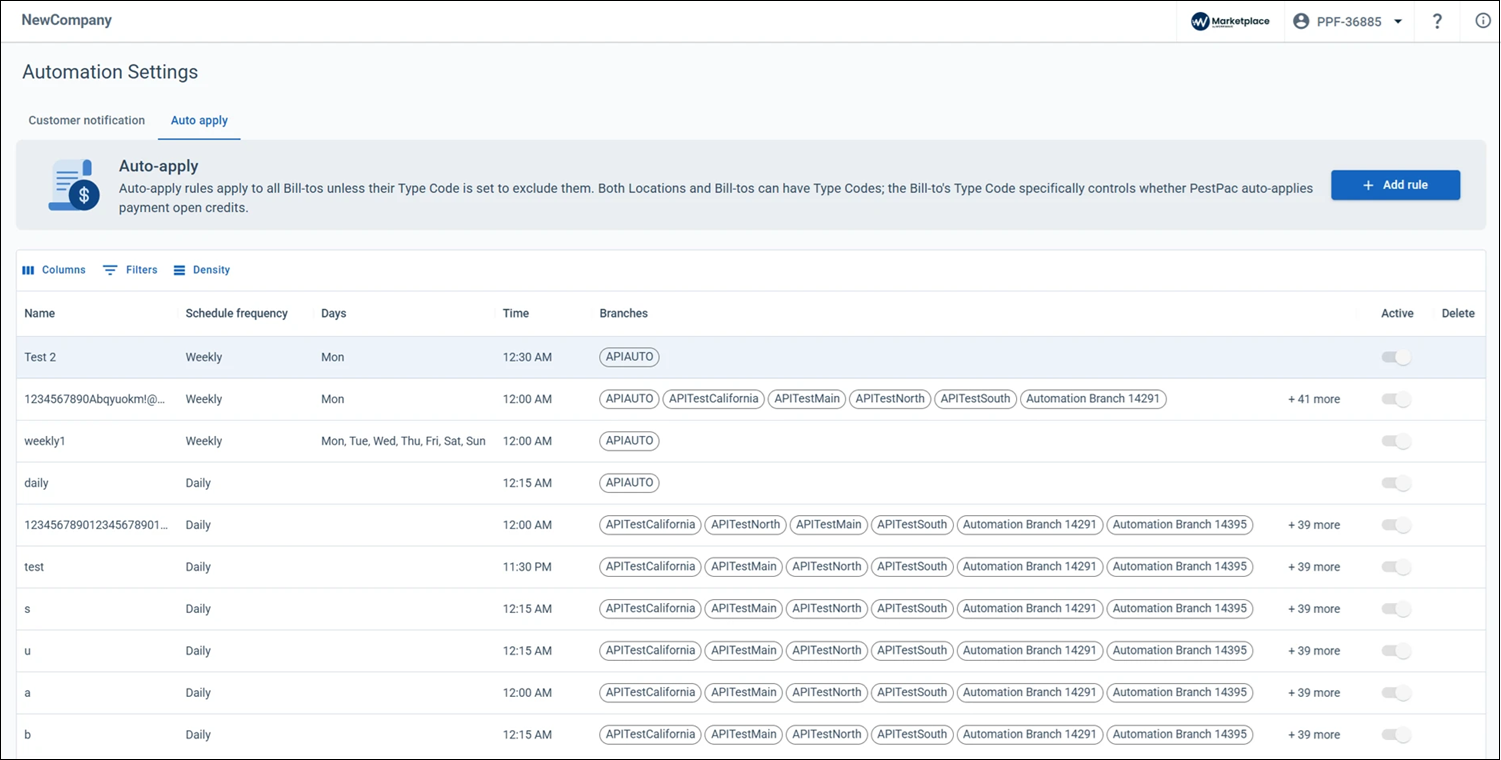Click APITestNorth chip in the 41-more row
Viewport: 1501px width, 760px height.
pyautogui.click(x=889, y=399)
